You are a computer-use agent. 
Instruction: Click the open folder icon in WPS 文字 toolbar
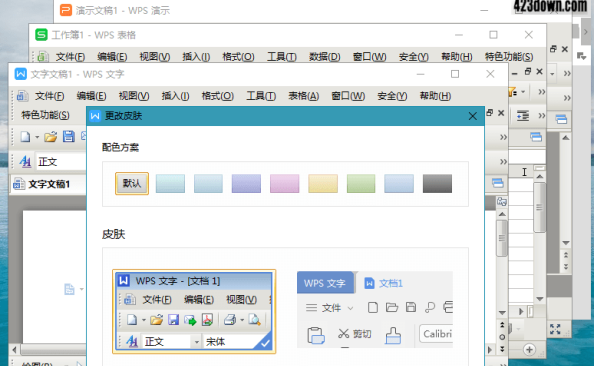[x=50, y=137]
